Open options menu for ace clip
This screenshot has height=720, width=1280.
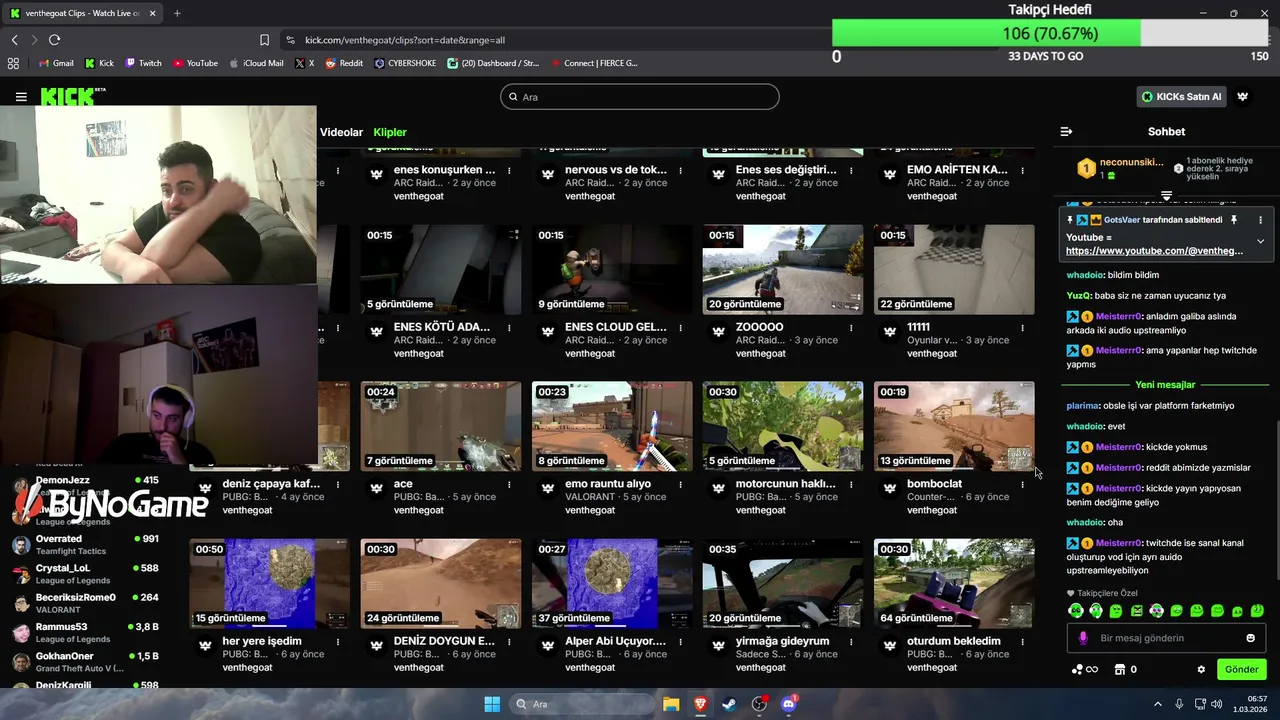tap(509, 484)
